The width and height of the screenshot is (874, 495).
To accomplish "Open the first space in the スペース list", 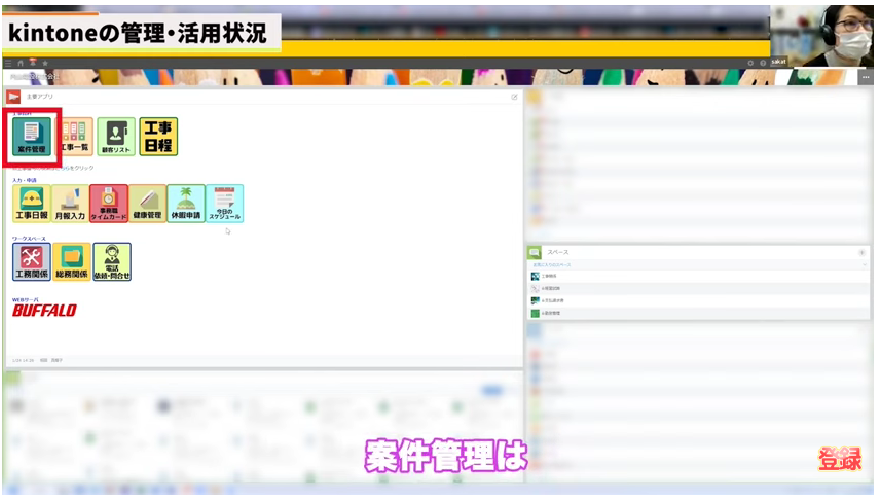I will (x=697, y=276).
